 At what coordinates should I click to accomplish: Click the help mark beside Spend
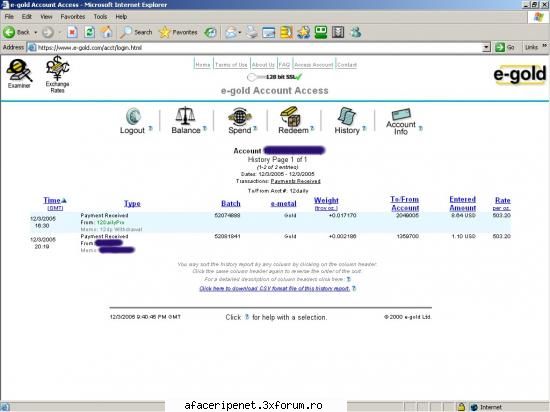coord(255,128)
